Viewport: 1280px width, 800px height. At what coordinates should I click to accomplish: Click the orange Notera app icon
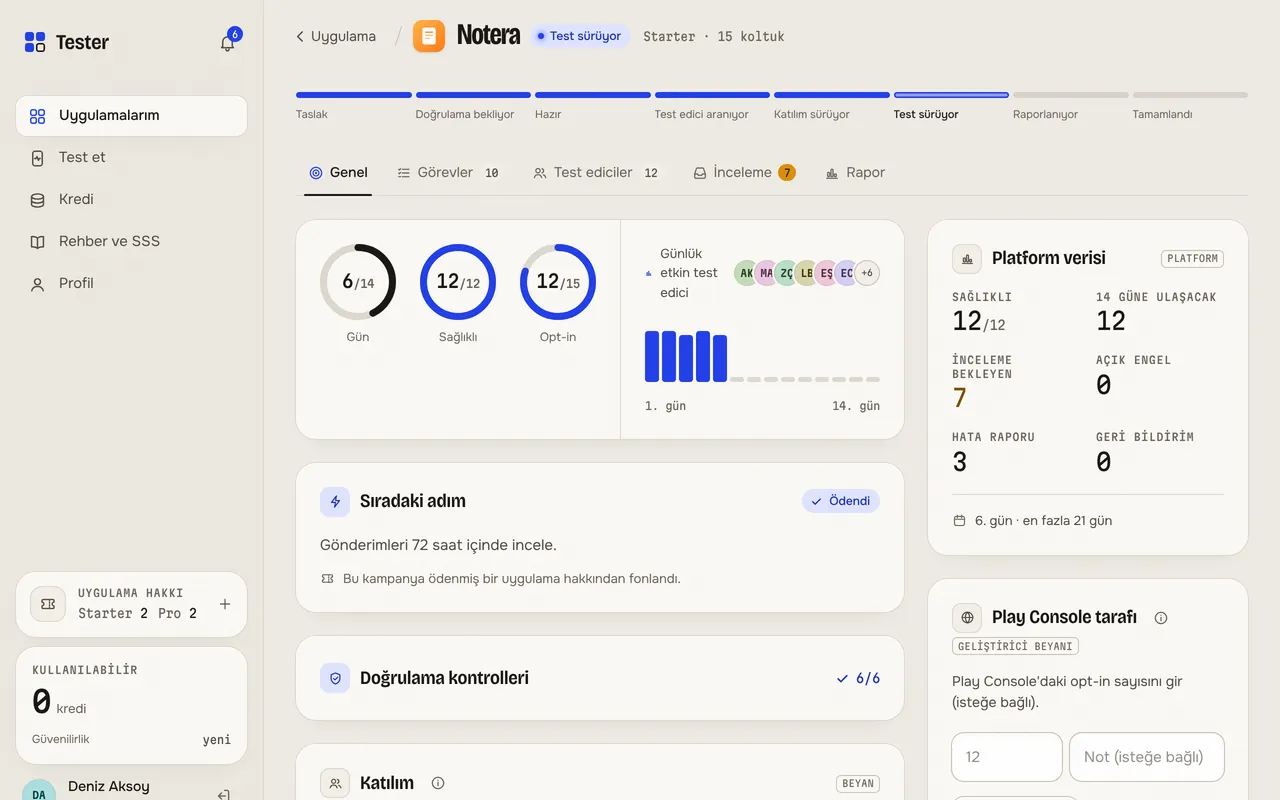click(429, 36)
